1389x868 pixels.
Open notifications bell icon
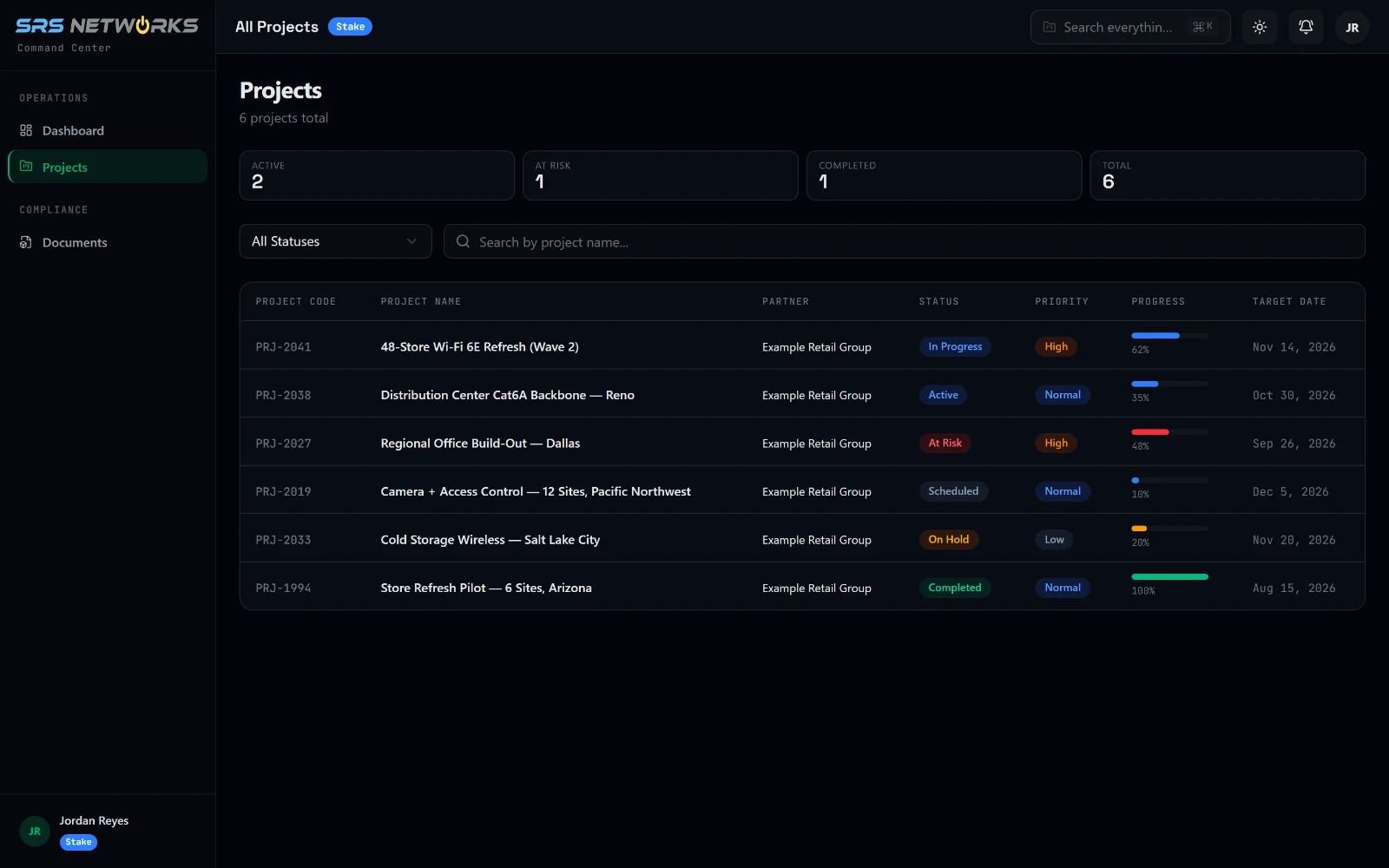(1306, 27)
